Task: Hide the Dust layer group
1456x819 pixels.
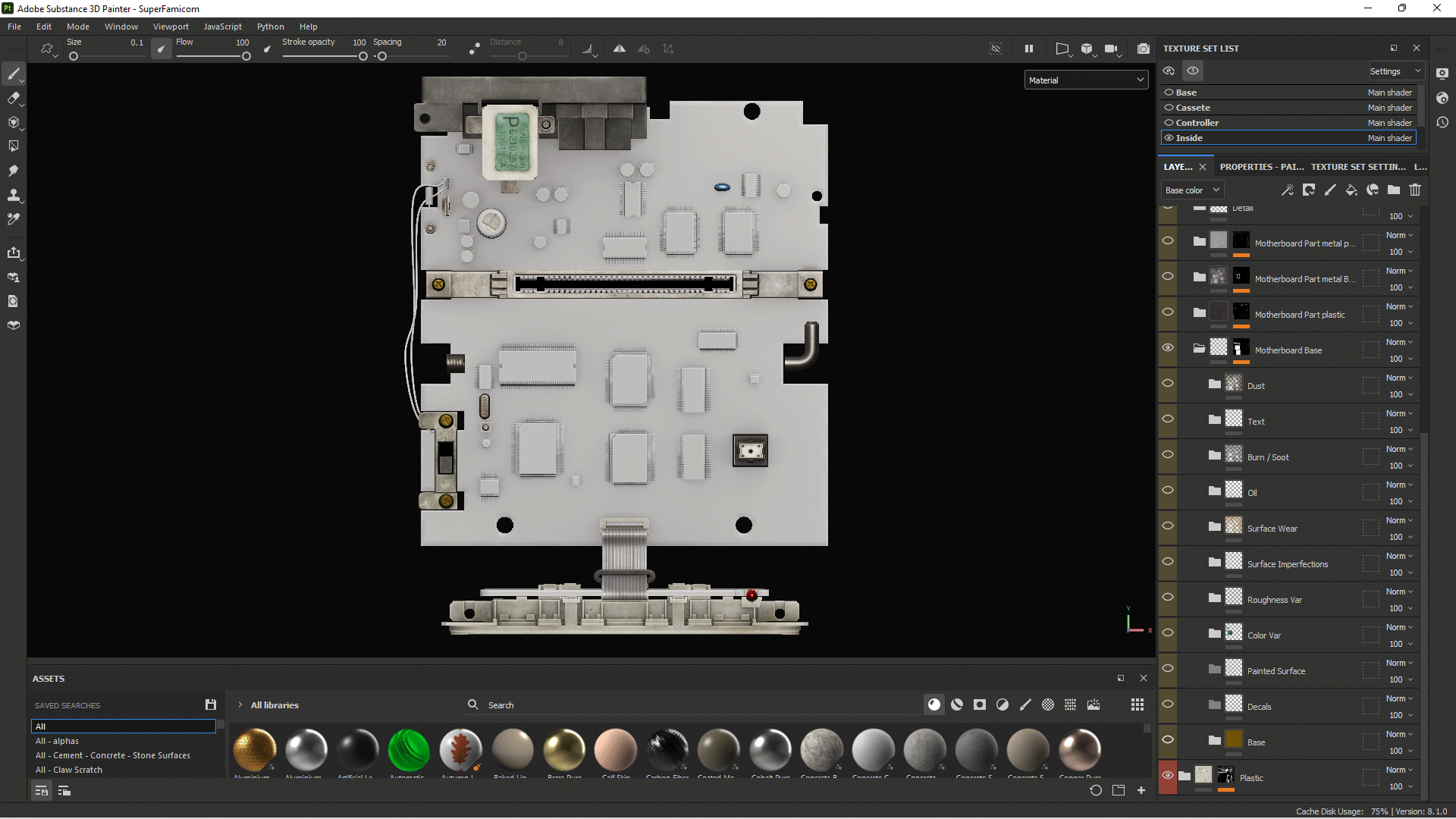Action: [x=1168, y=384]
